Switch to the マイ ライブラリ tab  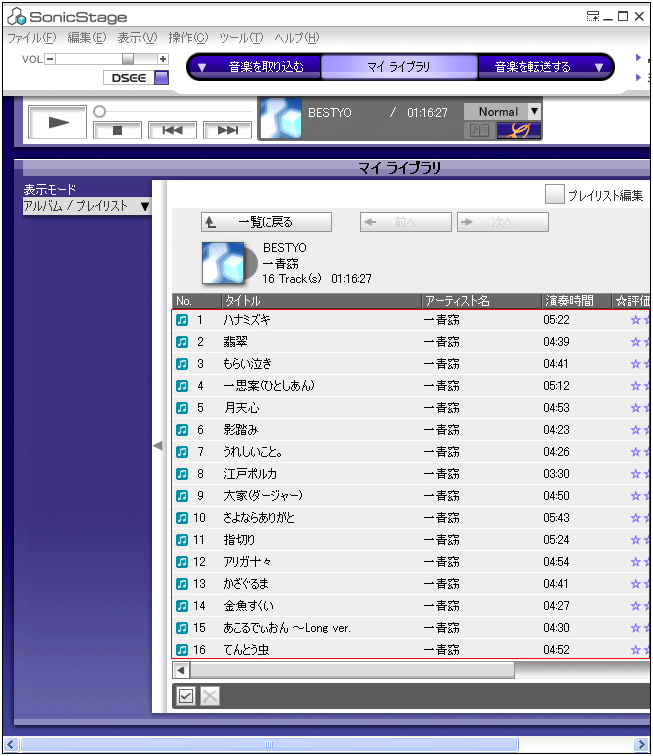399,67
